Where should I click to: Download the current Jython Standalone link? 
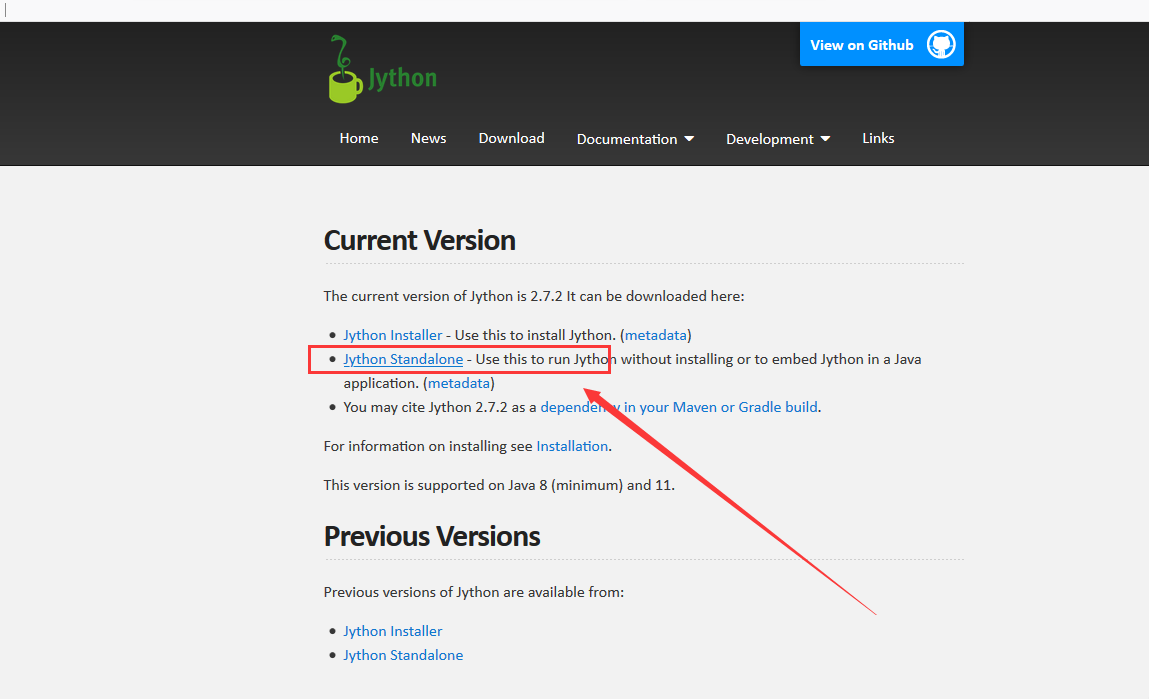[403, 359]
